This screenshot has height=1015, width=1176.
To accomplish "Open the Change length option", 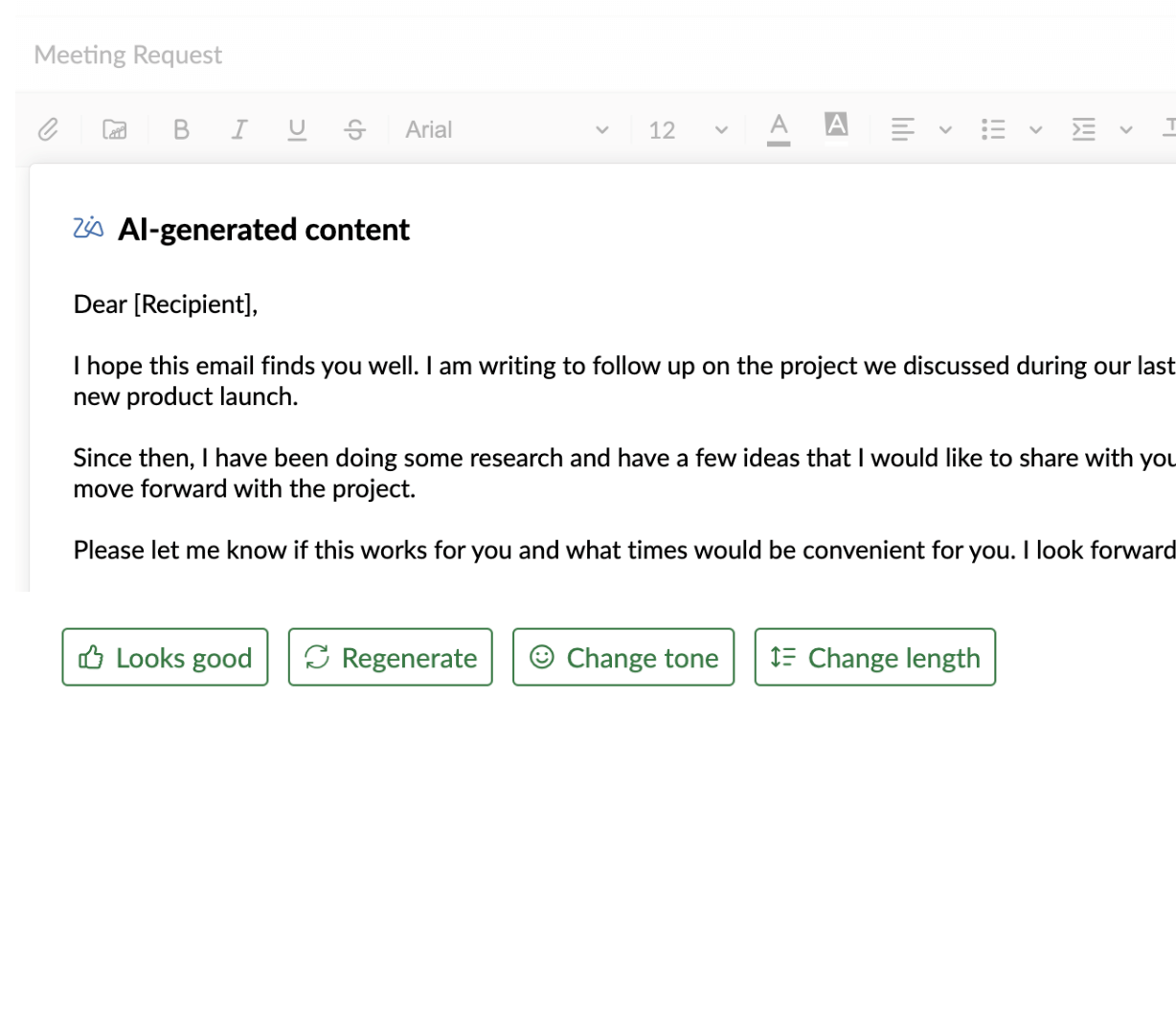I will click(875, 657).
